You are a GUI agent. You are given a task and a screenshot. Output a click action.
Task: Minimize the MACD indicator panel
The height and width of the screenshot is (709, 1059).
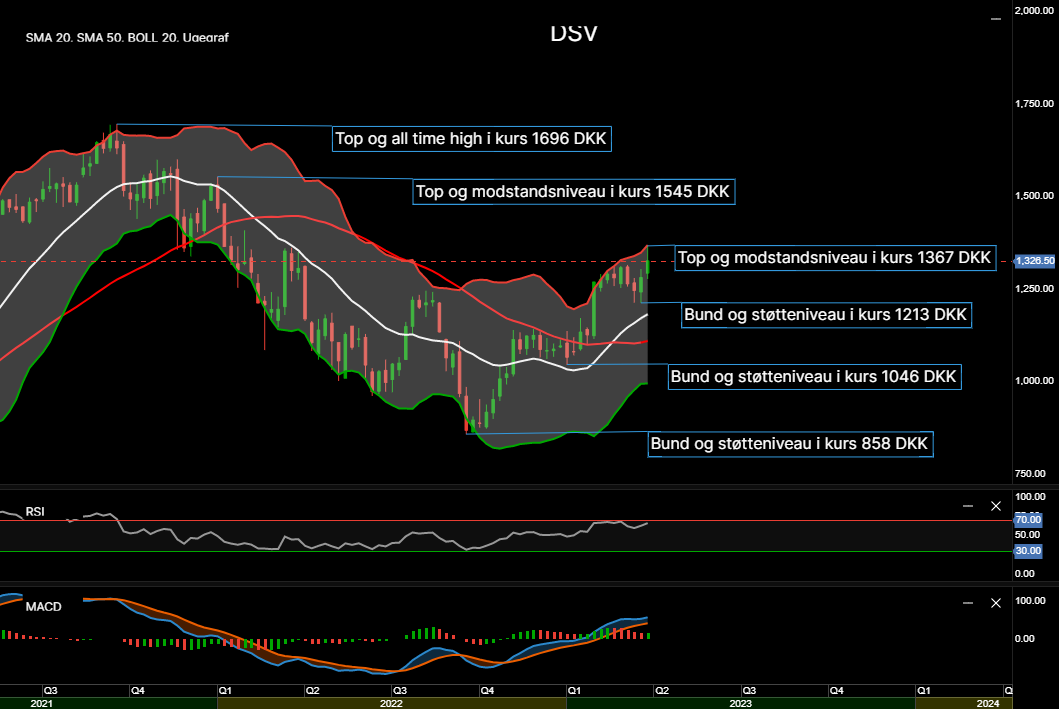[x=968, y=603]
